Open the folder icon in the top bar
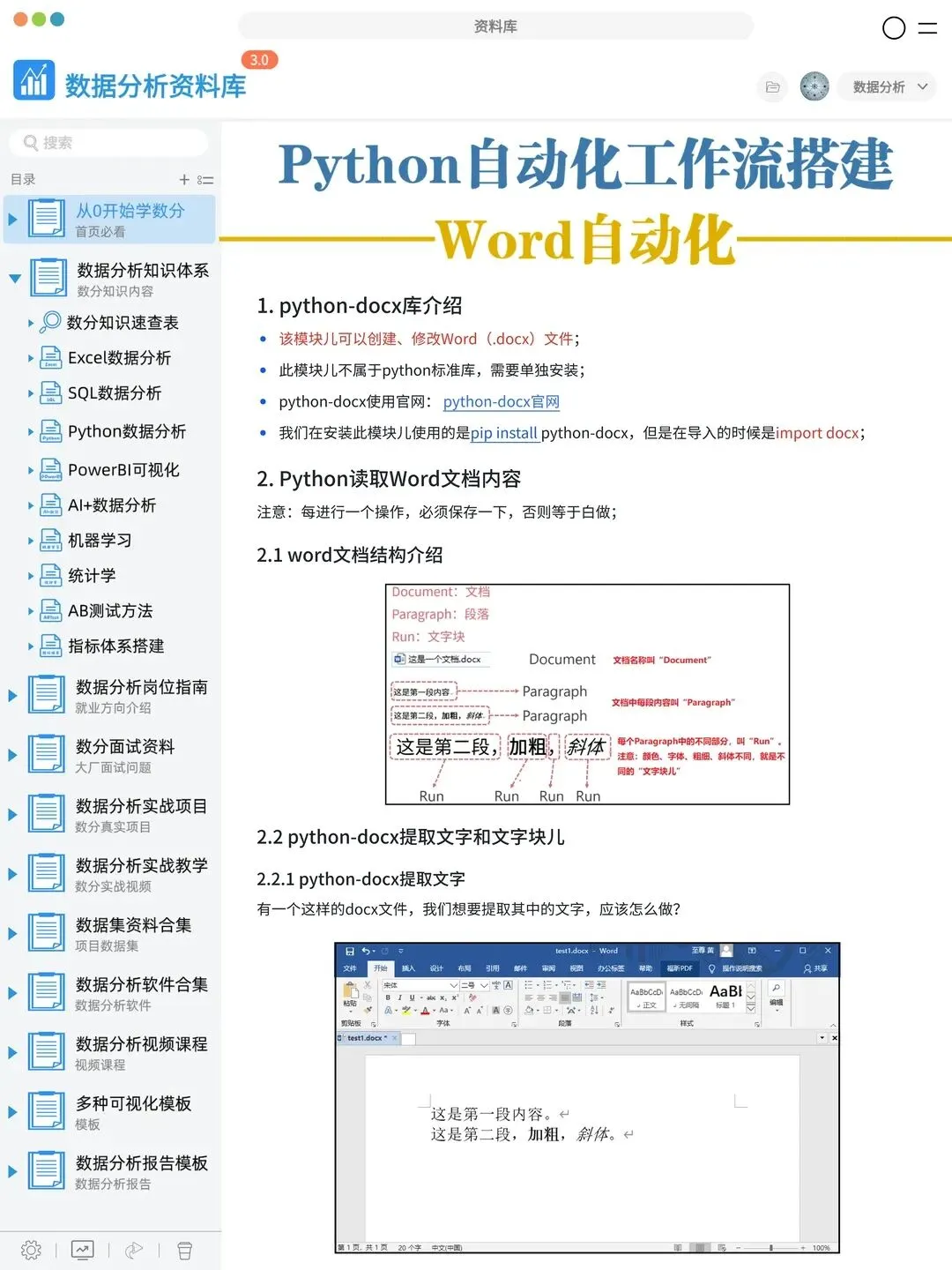 (772, 86)
